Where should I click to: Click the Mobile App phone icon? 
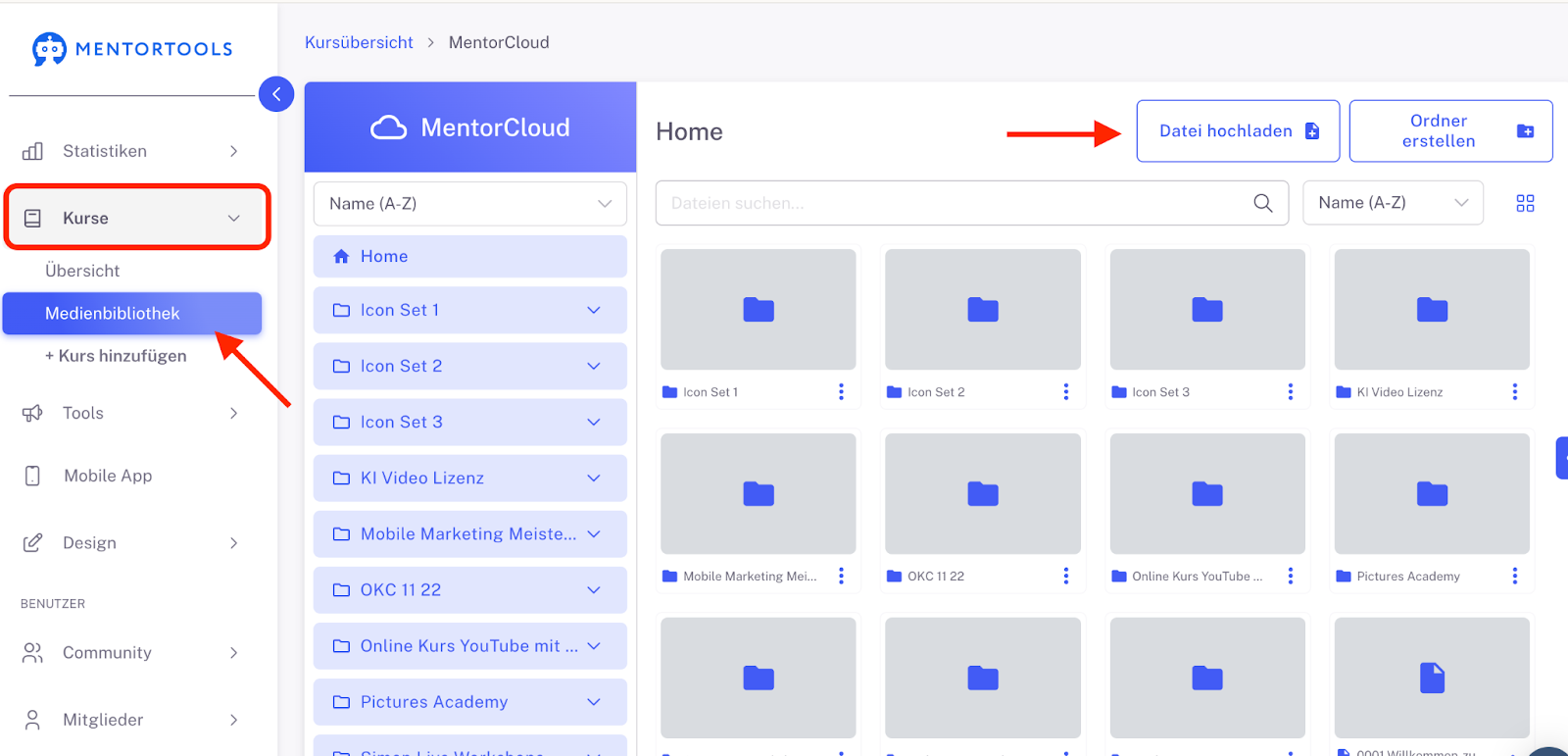[32, 476]
